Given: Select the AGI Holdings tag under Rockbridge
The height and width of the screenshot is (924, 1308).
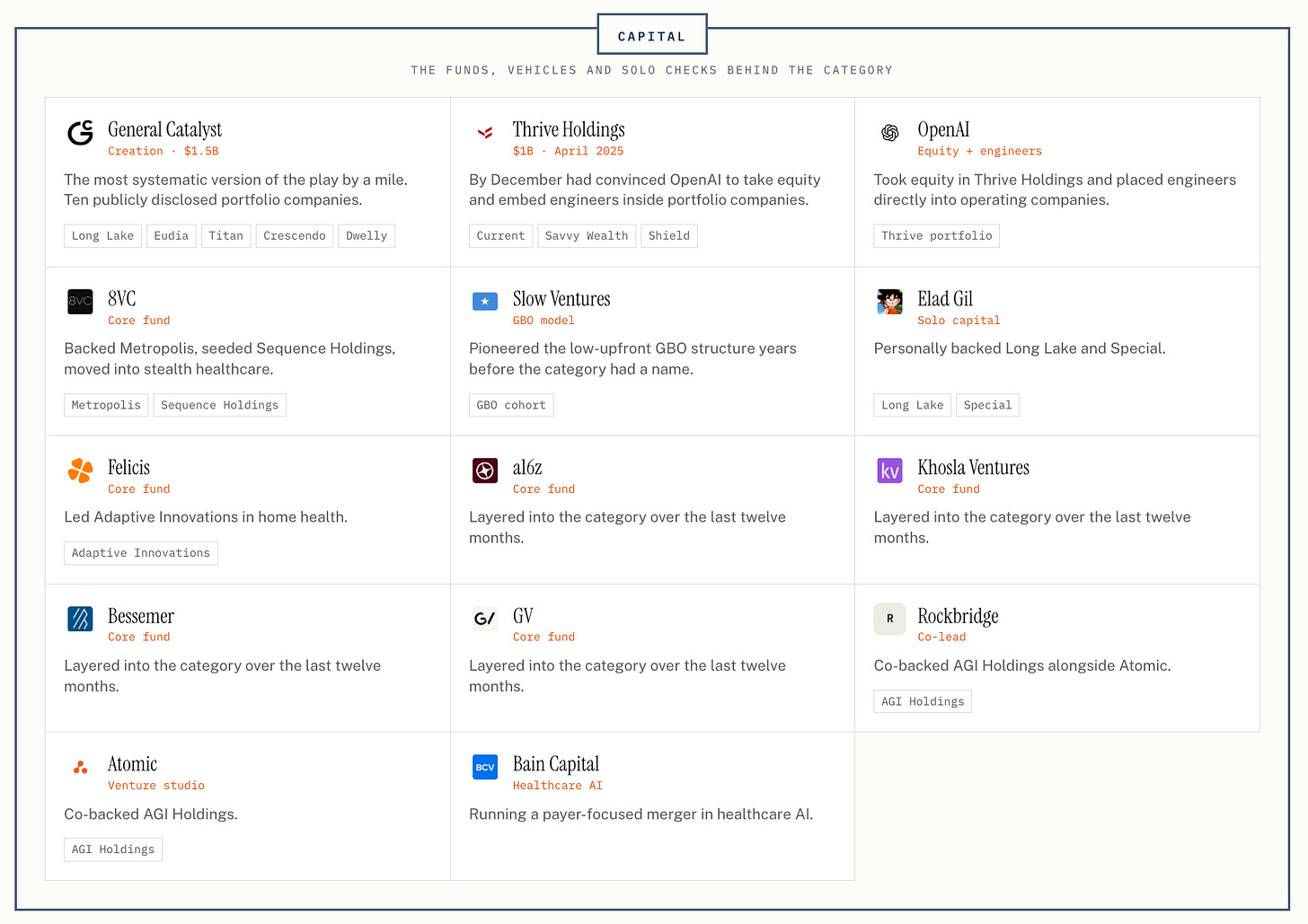Looking at the screenshot, I should coord(923,701).
